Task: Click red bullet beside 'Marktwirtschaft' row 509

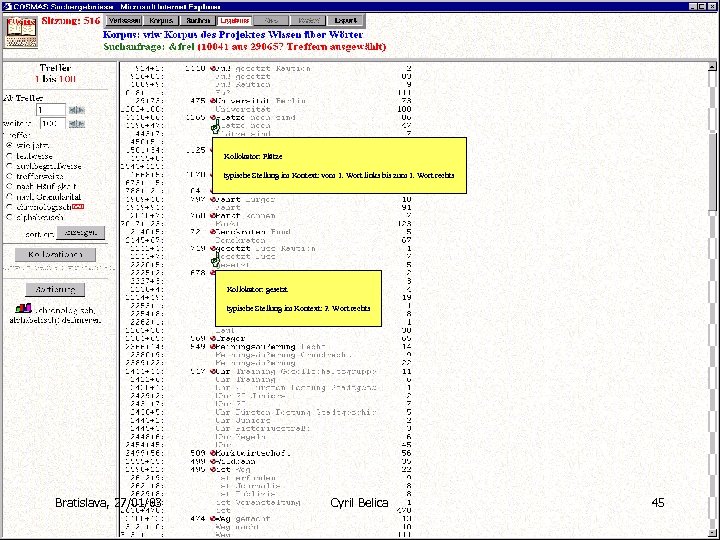Action: pyautogui.click(x=213, y=453)
